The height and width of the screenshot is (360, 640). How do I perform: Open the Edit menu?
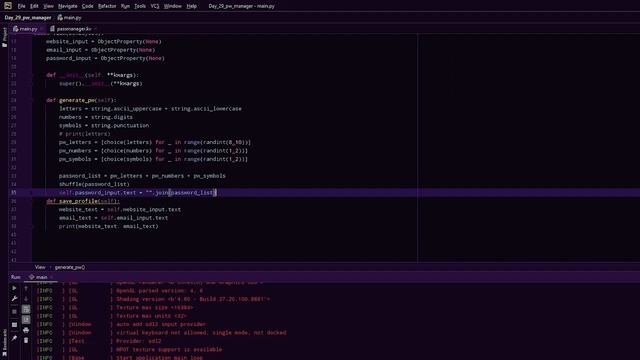(34, 6)
